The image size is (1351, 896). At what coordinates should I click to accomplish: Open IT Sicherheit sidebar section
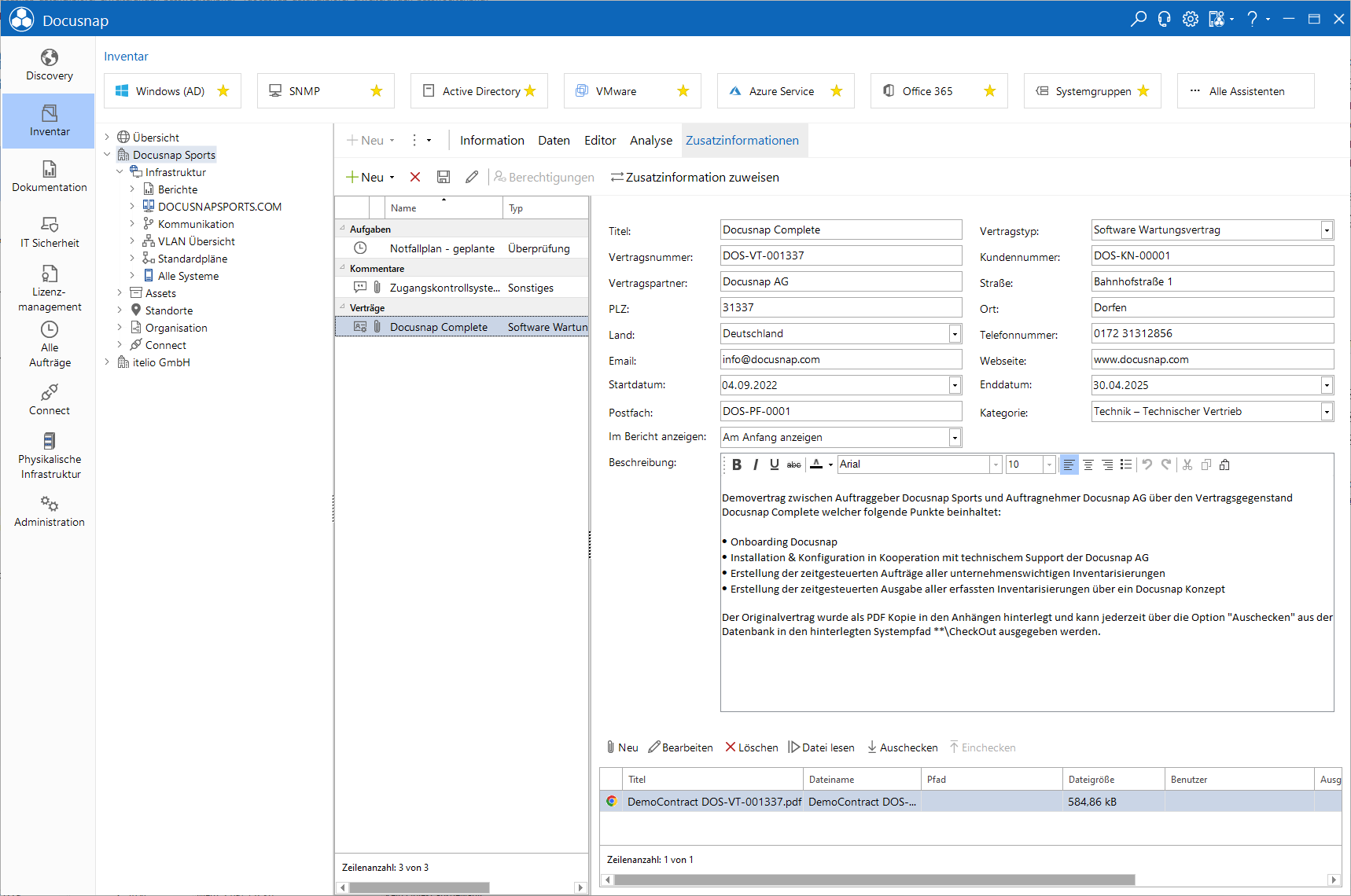pos(49,233)
